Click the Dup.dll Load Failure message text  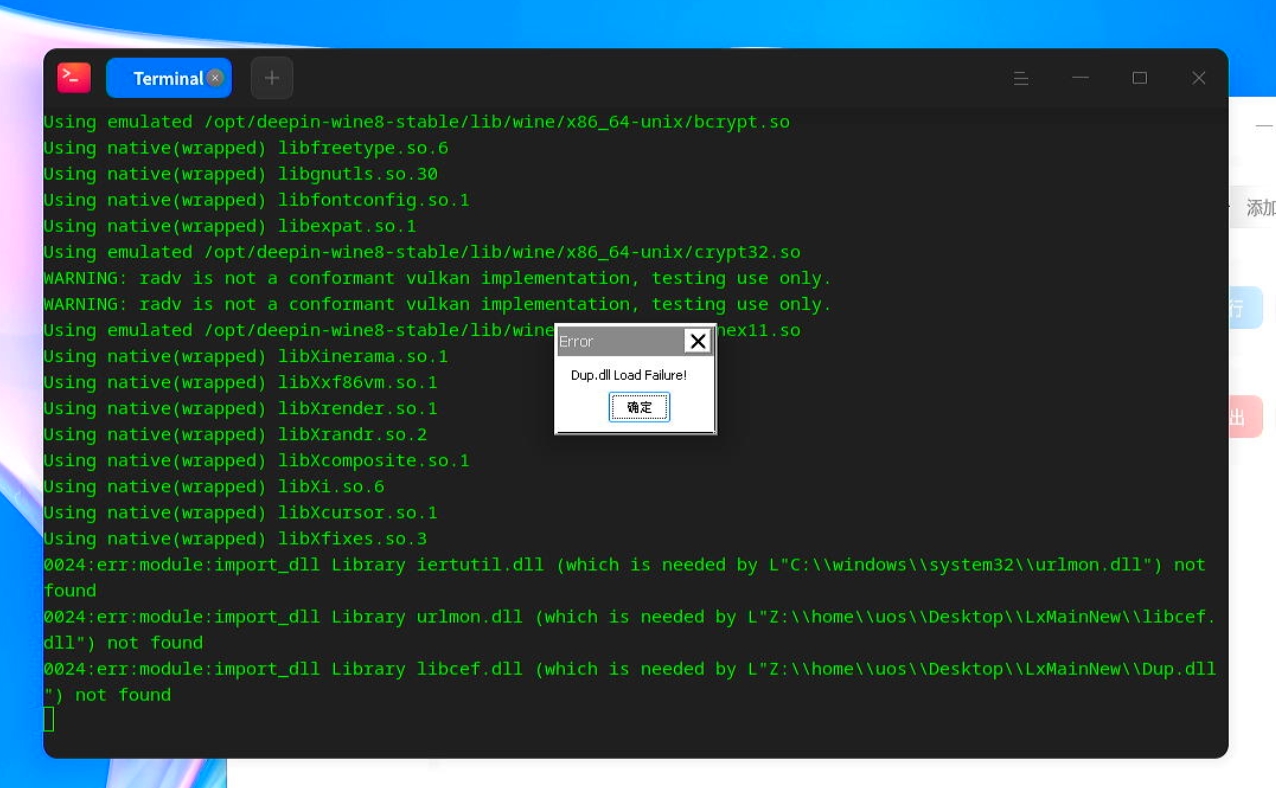[x=629, y=375]
